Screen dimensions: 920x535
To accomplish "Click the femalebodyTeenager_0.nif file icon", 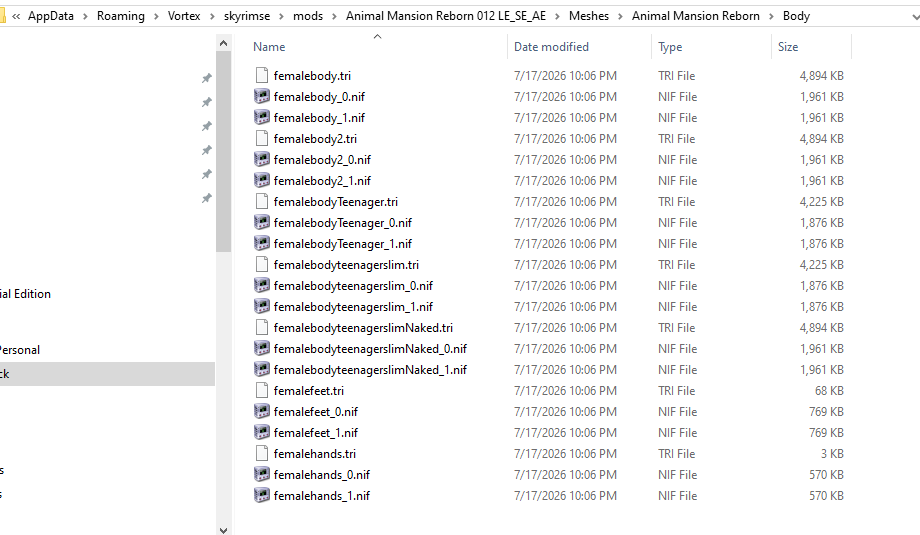I will click(x=262, y=222).
